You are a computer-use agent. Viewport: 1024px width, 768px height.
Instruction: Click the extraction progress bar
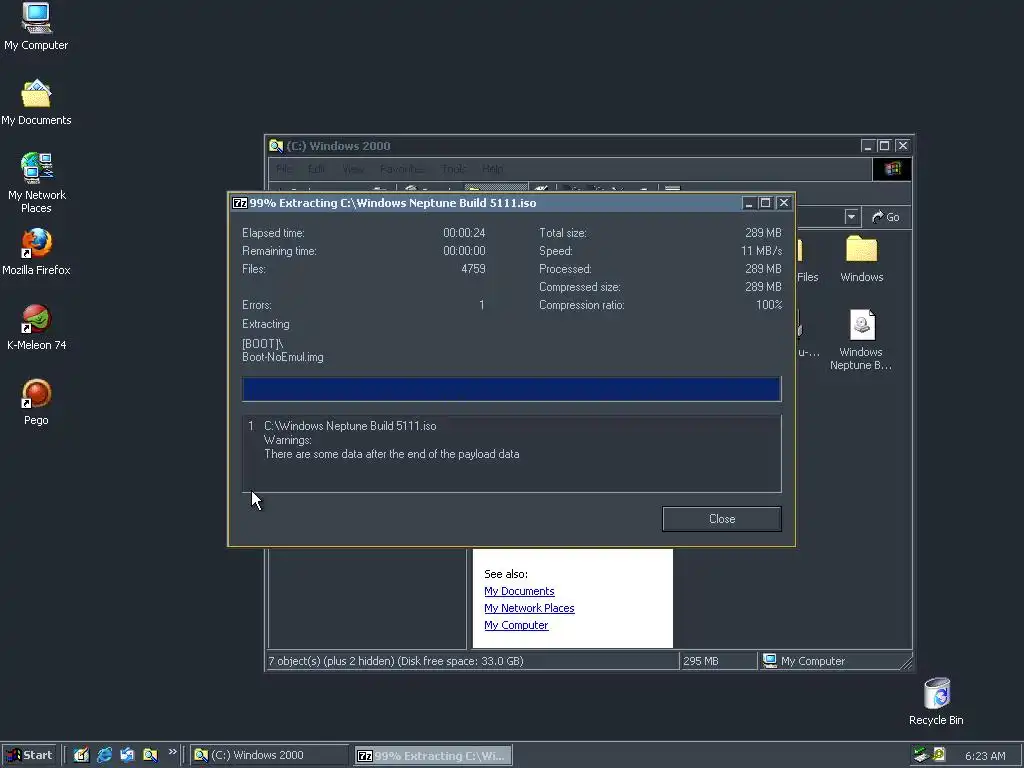click(x=511, y=389)
